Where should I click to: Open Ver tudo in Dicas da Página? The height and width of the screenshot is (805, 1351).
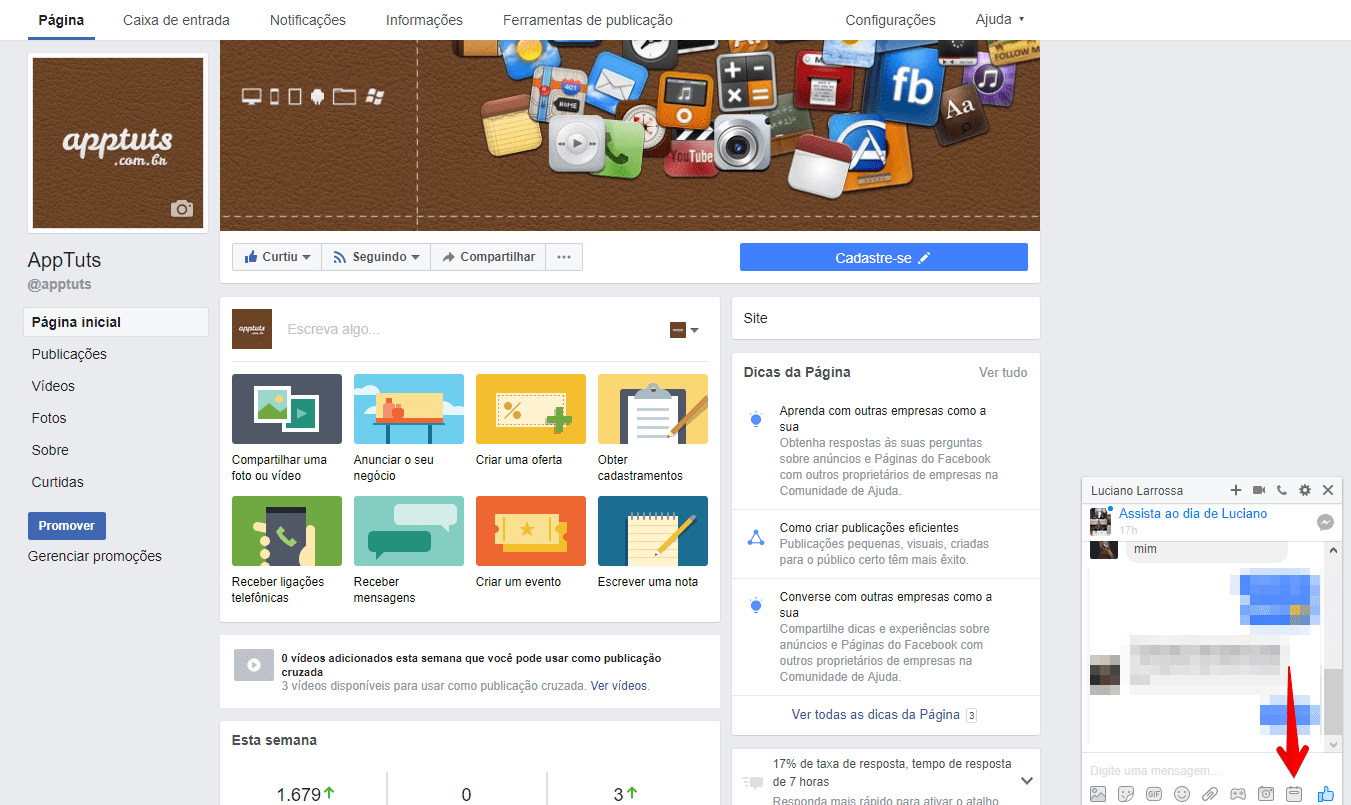(x=1003, y=372)
